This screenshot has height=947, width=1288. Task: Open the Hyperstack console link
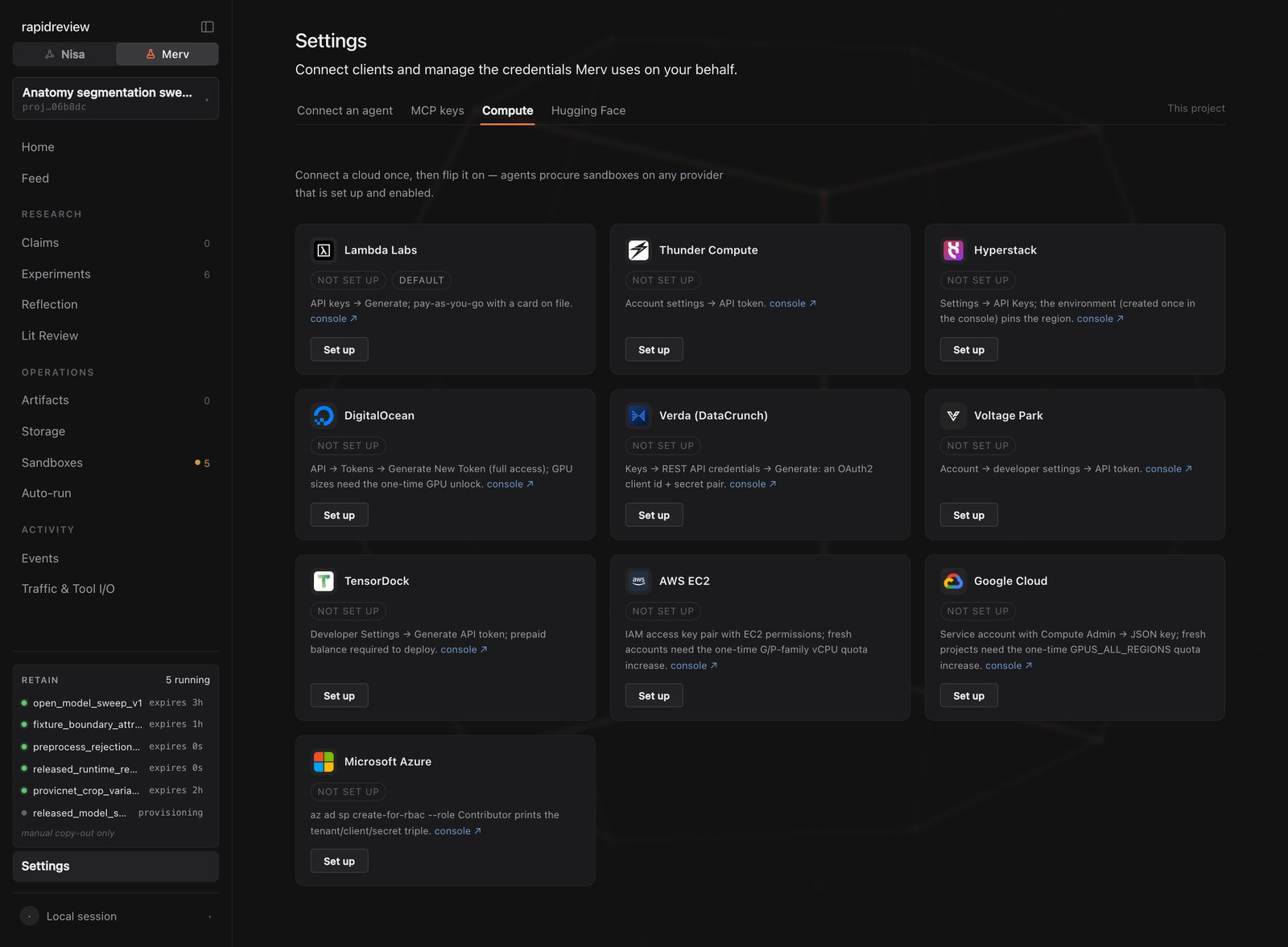[1100, 319]
